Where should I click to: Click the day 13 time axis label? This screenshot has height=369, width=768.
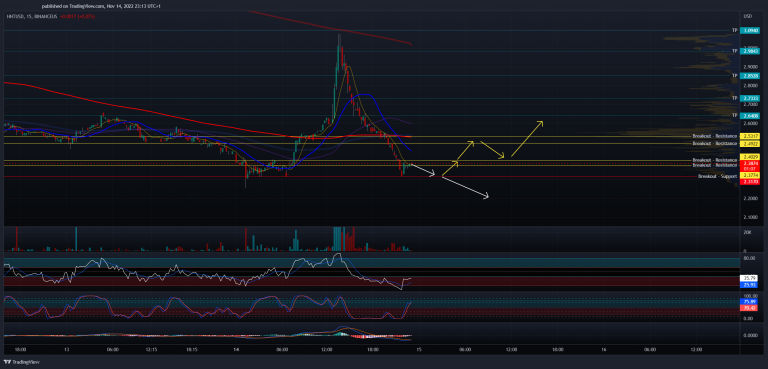[67, 350]
